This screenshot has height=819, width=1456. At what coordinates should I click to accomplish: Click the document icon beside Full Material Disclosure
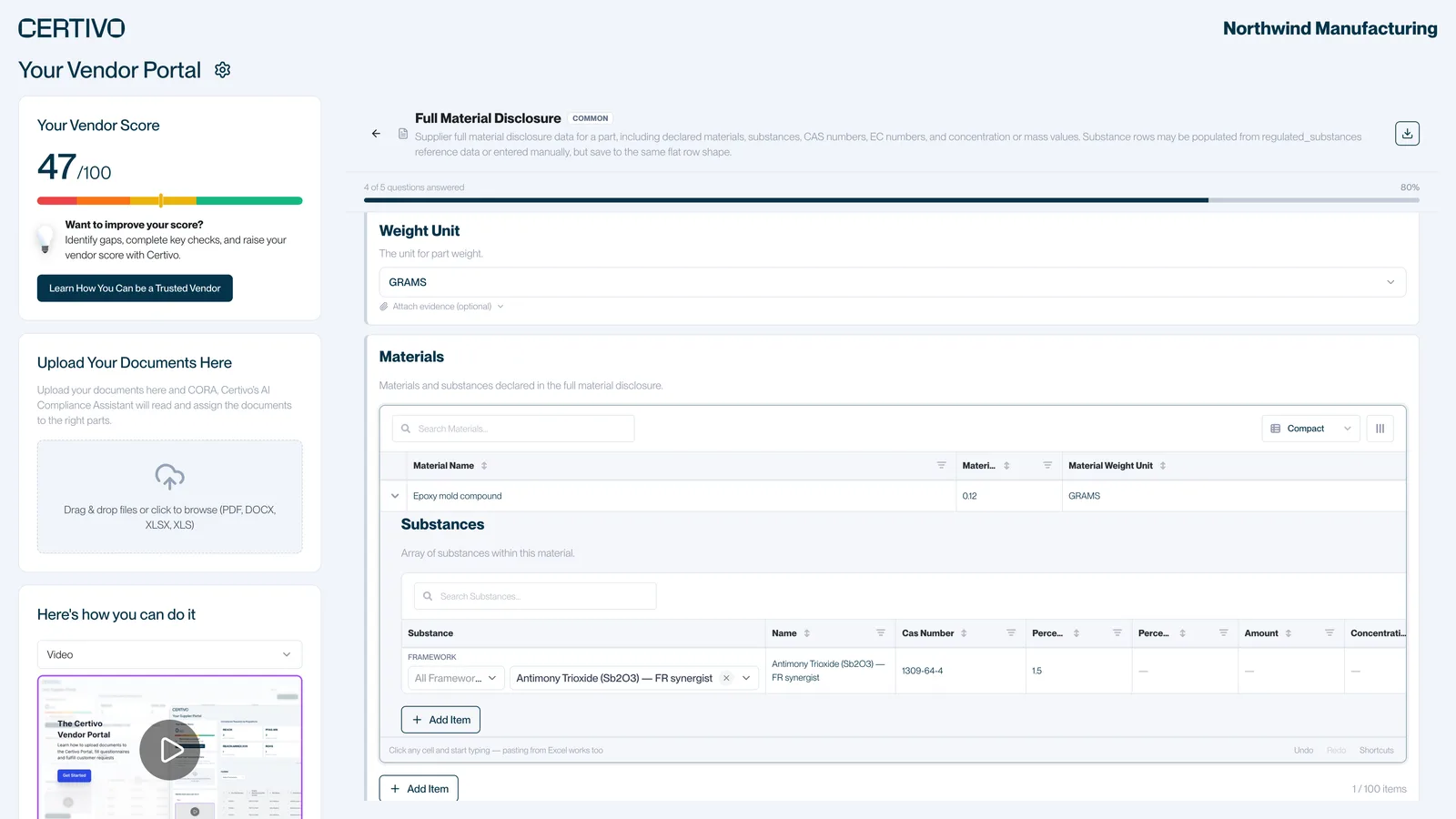pos(403,134)
